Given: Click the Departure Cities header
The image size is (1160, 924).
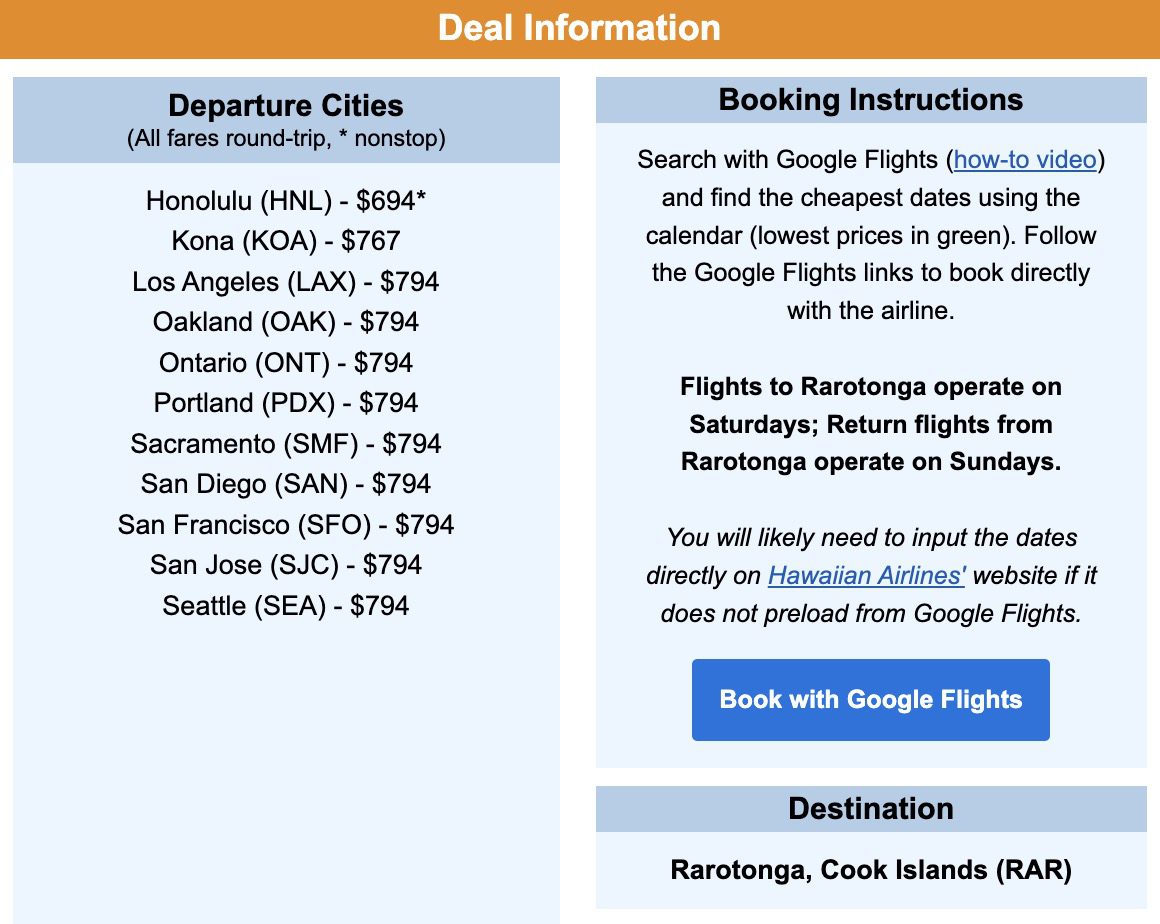Looking at the screenshot, I should [x=285, y=106].
